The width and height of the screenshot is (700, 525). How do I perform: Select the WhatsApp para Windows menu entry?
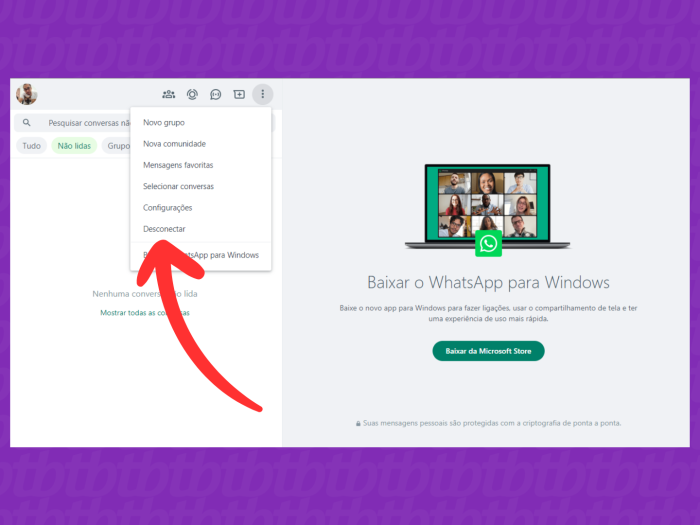click(x=200, y=255)
